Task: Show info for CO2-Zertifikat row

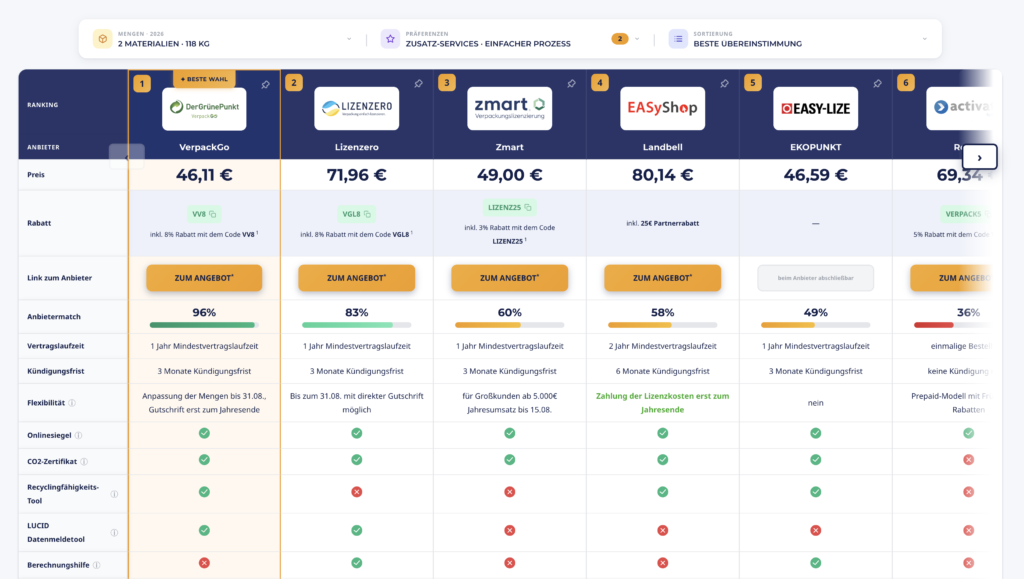Action: click(x=84, y=462)
